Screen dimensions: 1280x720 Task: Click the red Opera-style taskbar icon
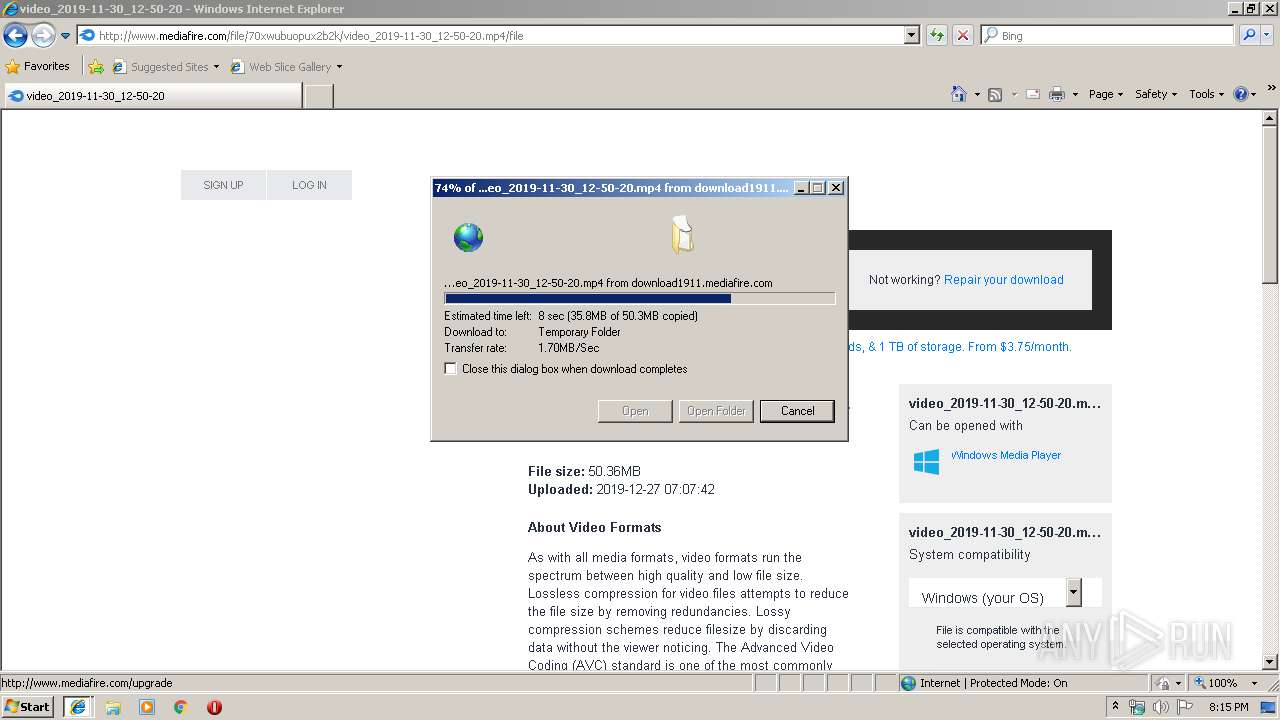tap(214, 707)
